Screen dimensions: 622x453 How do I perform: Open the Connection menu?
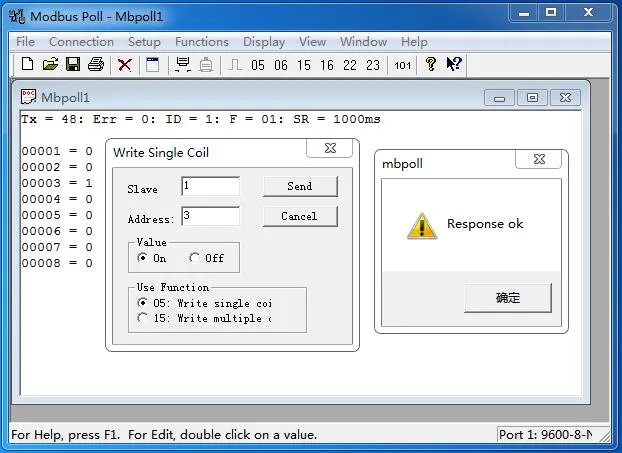81,42
